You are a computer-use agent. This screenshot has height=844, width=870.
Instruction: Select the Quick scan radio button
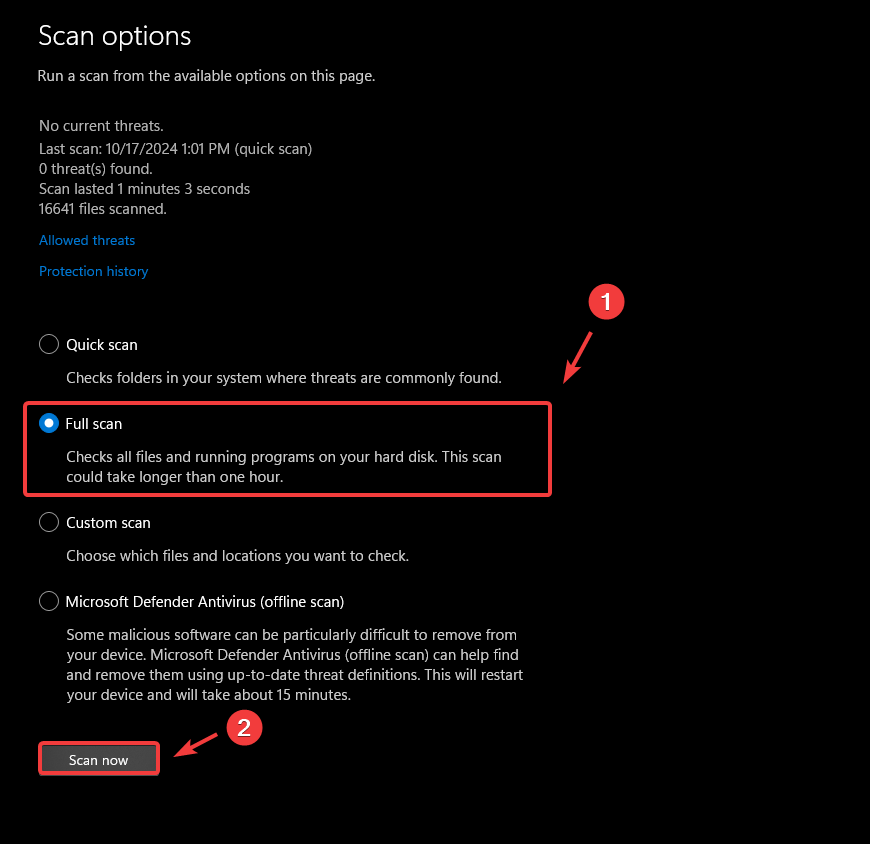(x=49, y=345)
